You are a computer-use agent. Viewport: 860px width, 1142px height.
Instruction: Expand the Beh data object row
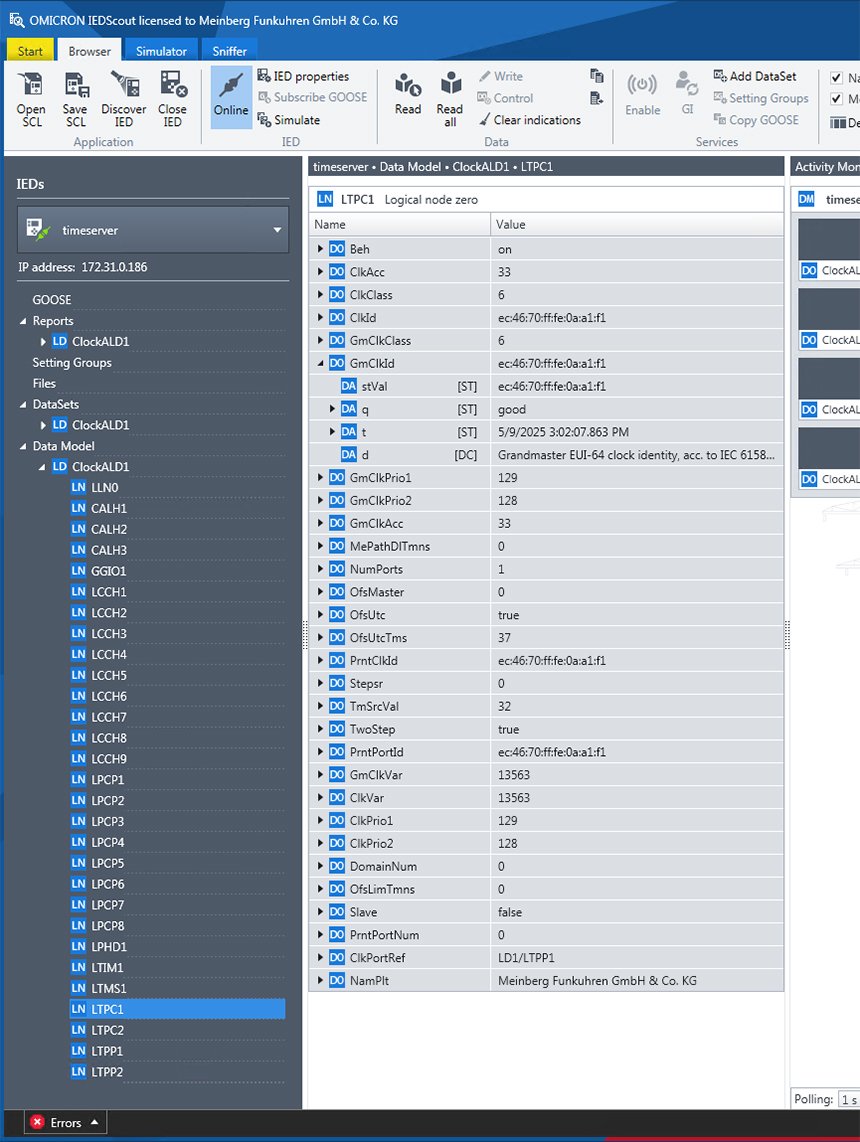318,249
